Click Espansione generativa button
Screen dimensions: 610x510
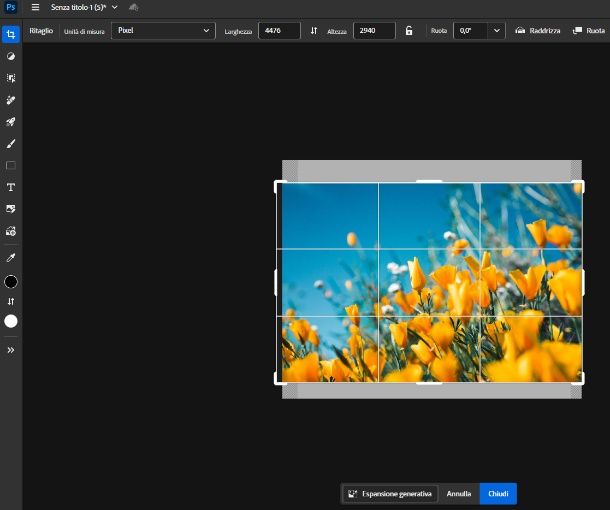coord(390,494)
